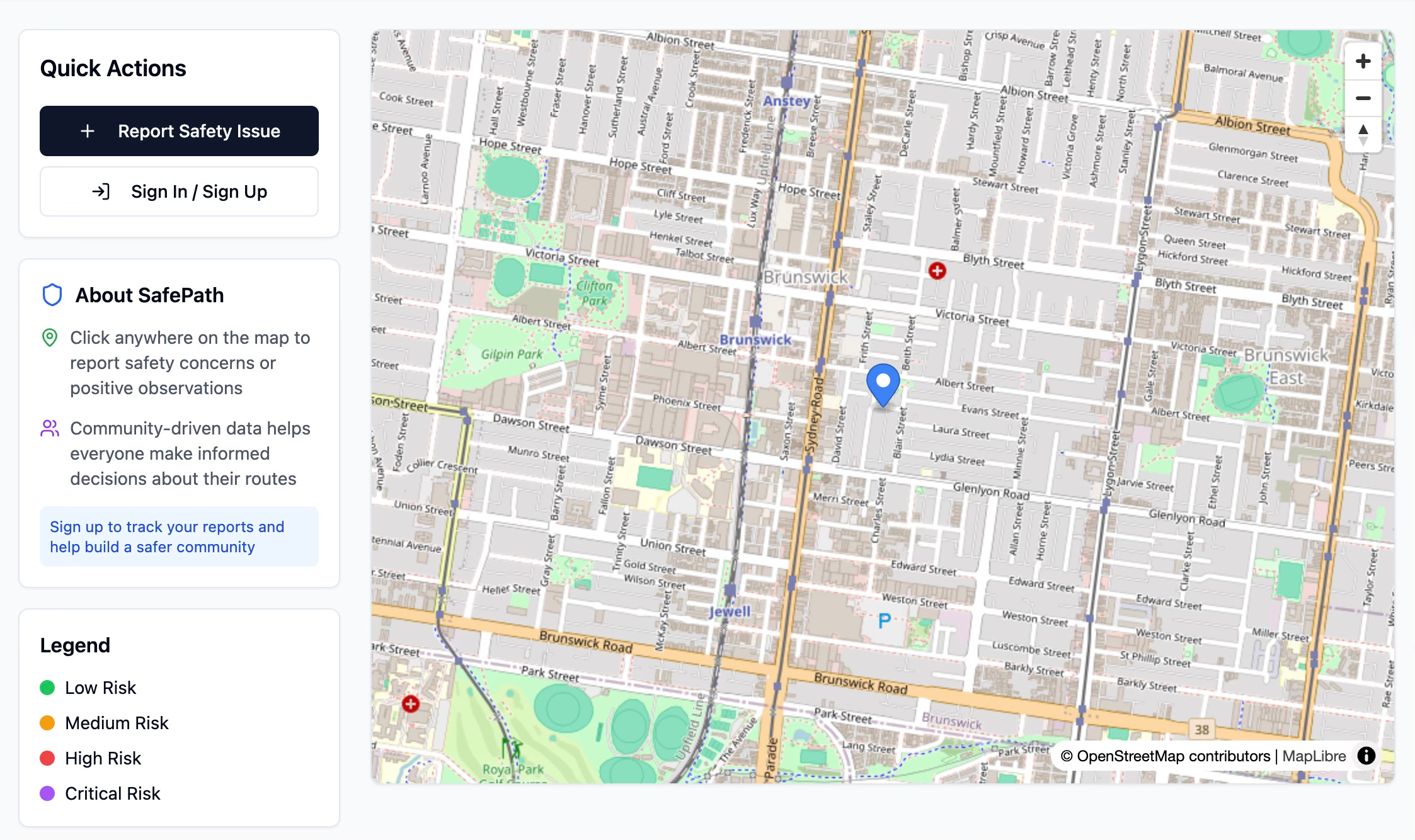
Task: Click the green Low Risk color dot
Action: coord(47,688)
